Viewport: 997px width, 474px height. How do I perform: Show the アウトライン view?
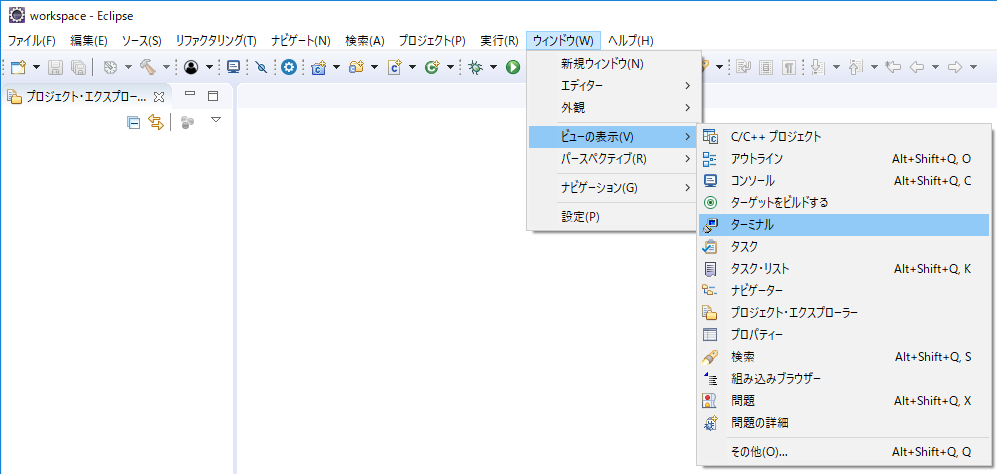tap(844, 158)
